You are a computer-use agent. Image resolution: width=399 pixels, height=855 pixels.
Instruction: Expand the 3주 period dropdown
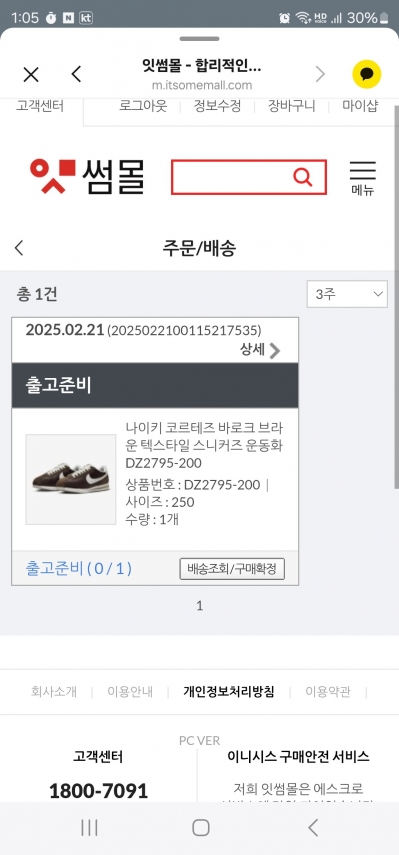tap(347, 294)
